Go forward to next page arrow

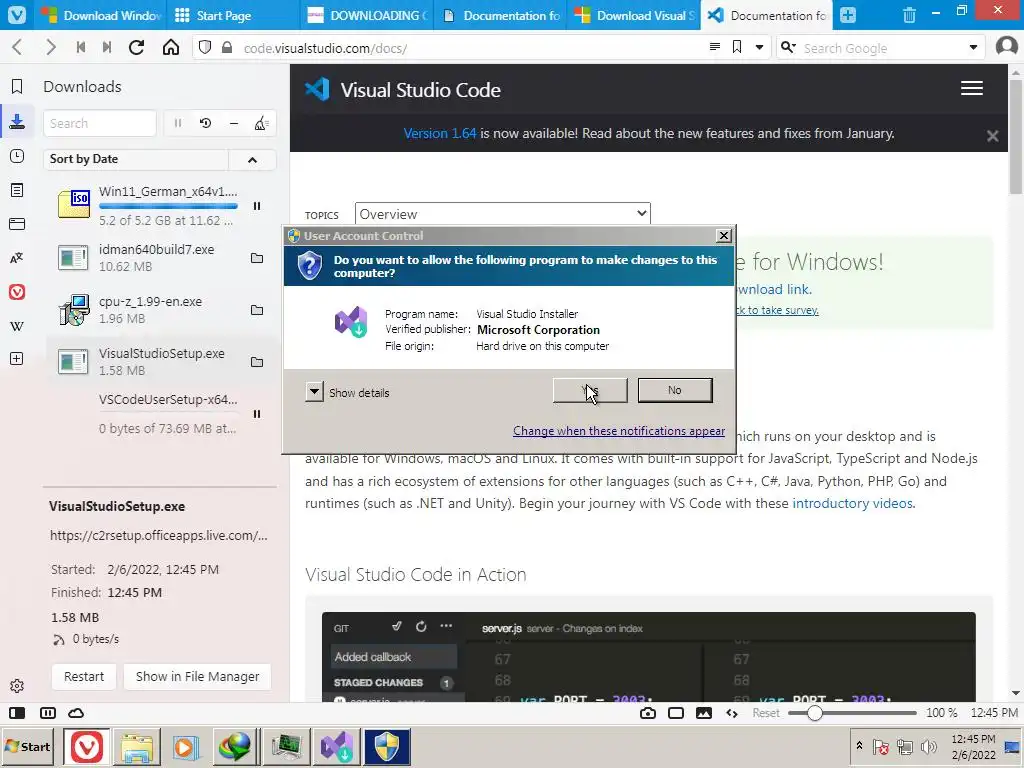point(50,47)
